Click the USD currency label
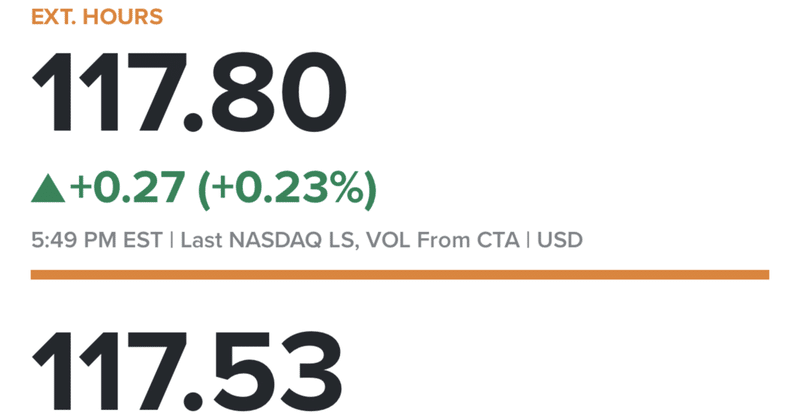The image size is (800, 419). coord(560,241)
